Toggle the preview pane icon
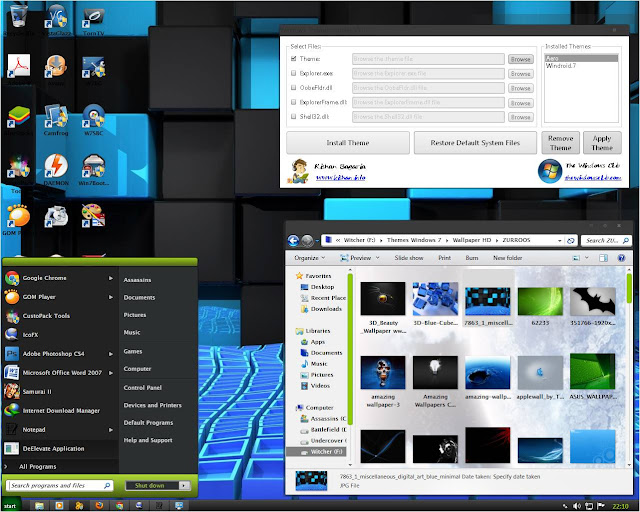Viewport: 640px width, 512px height. tap(603, 258)
